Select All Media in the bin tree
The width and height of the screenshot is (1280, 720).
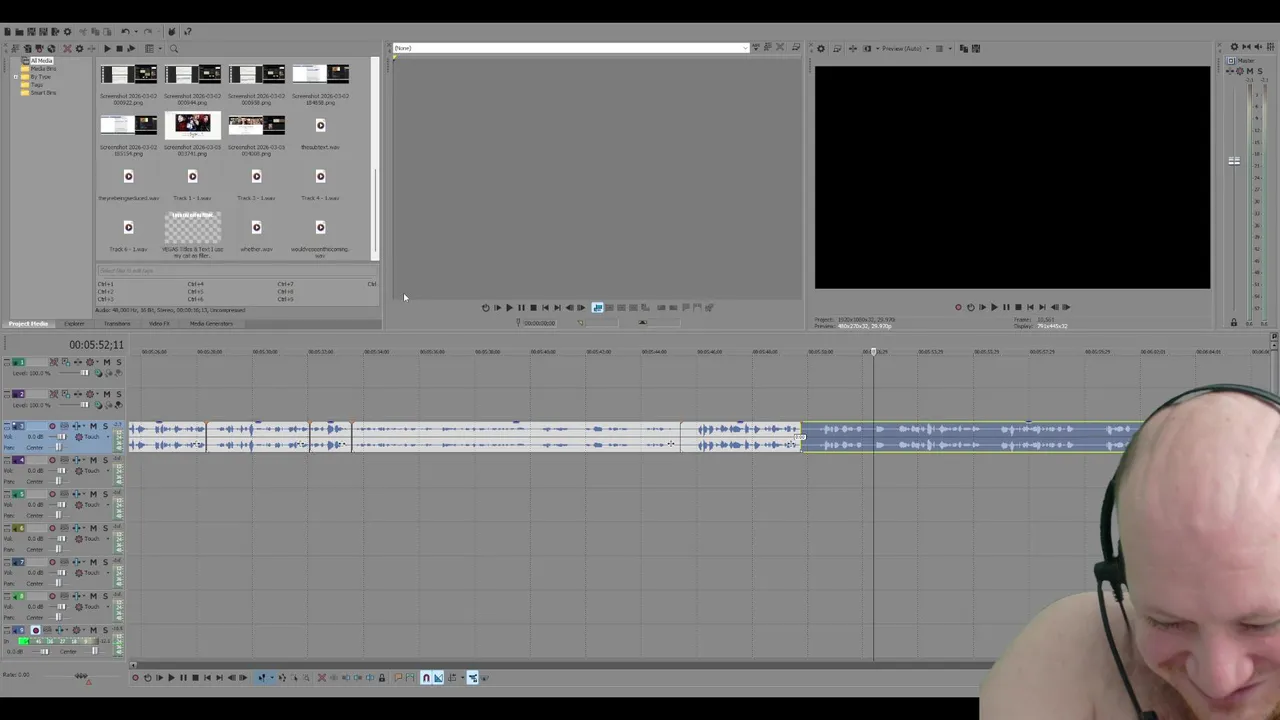[39, 61]
